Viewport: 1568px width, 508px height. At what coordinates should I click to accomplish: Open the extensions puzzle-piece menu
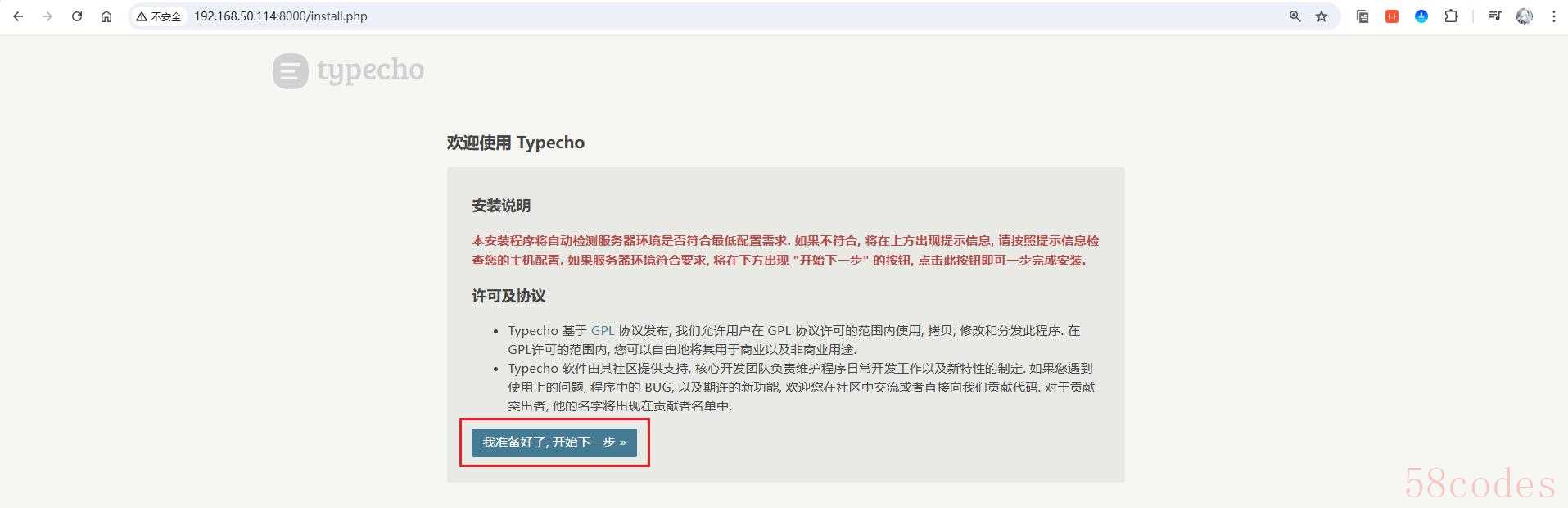pyautogui.click(x=1451, y=16)
